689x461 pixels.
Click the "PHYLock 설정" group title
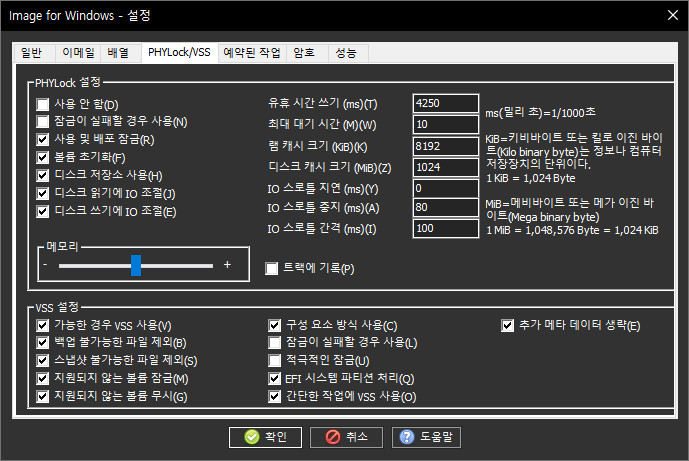click(x=68, y=83)
